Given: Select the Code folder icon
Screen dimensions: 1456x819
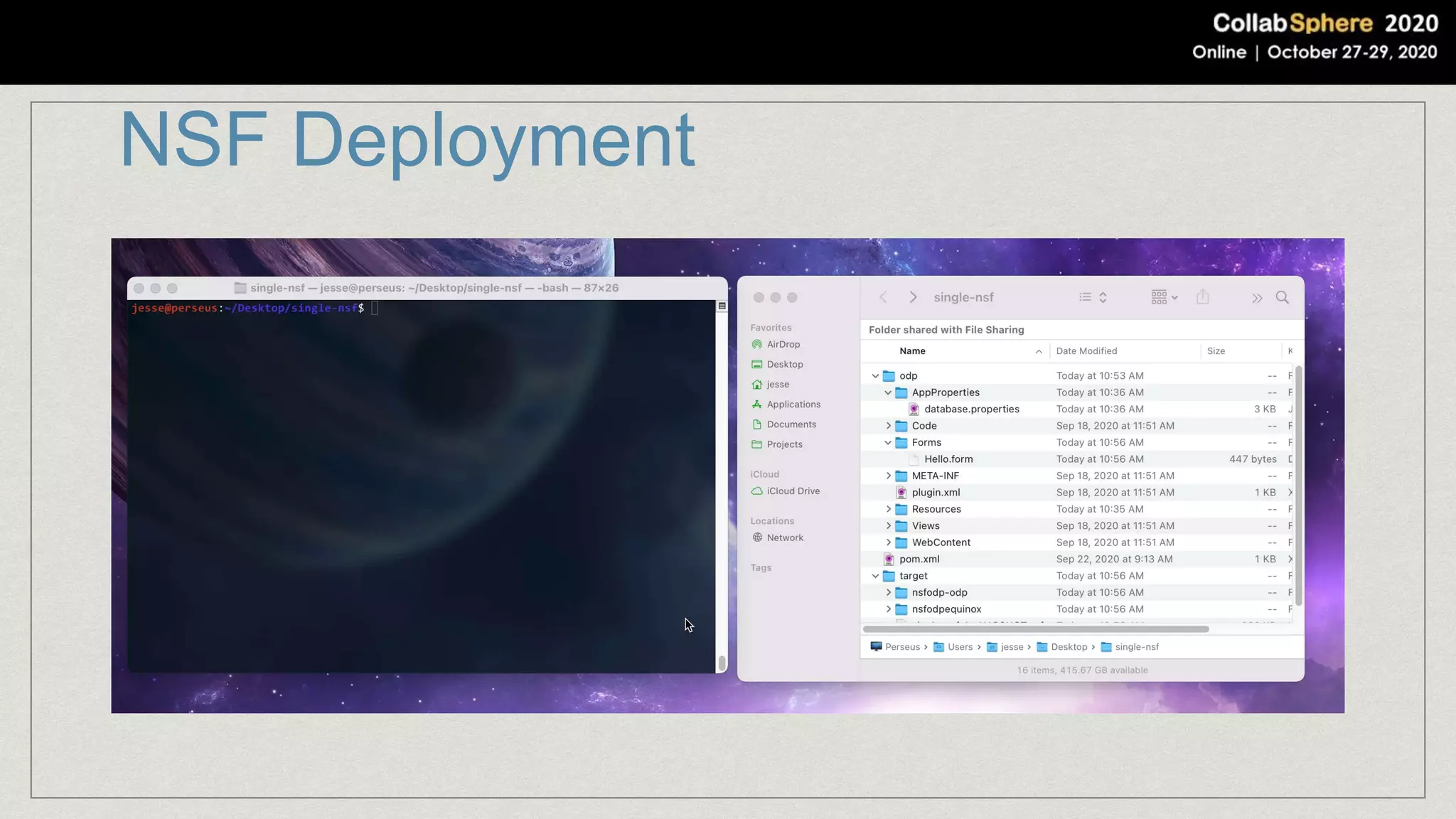Looking at the screenshot, I should (901, 426).
